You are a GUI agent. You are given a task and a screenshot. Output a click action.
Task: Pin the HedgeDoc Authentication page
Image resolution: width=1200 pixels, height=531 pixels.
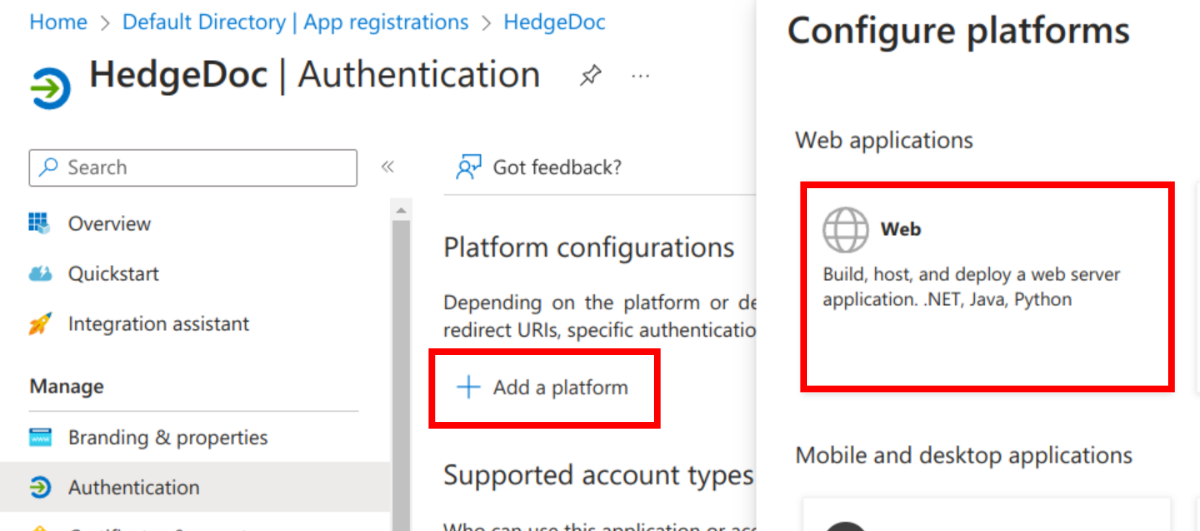click(x=591, y=76)
